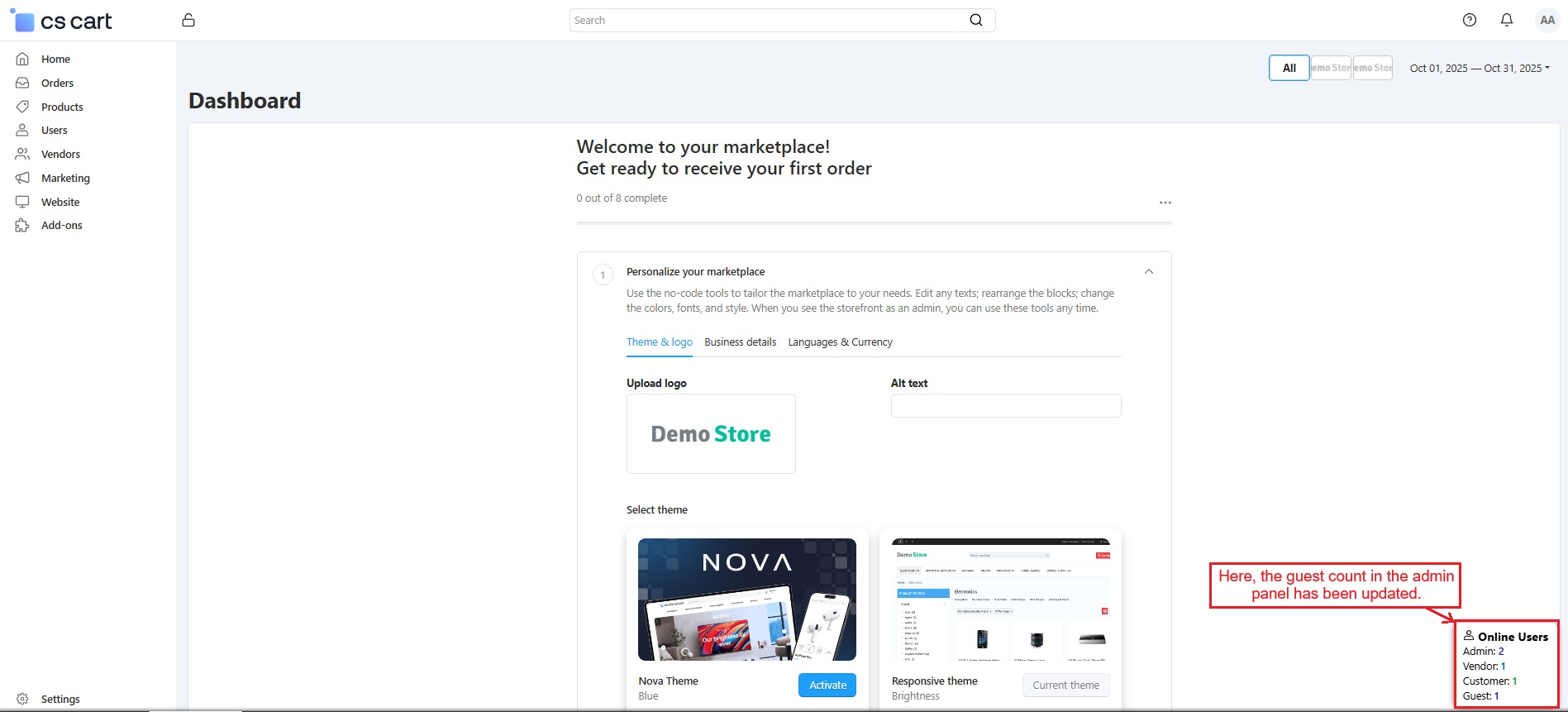The width and height of the screenshot is (1568, 712).
Task: Click the Marketing megaphone icon
Action: pos(22,178)
